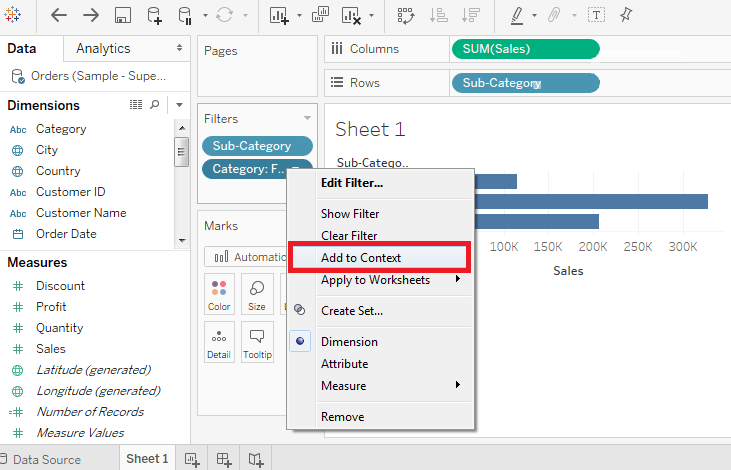Viewport: 731px width, 470px height.
Task: Click the New Data Source icon
Action: pyautogui.click(x=154, y=15)
